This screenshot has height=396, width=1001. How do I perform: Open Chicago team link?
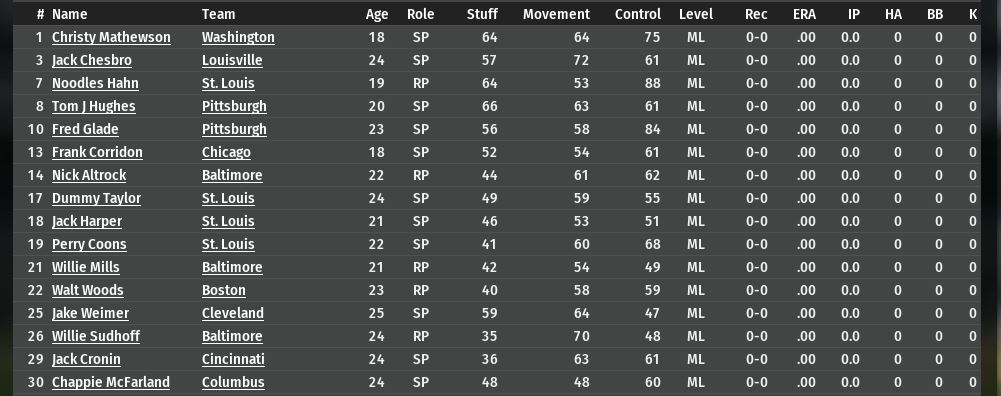click(227, 152)
